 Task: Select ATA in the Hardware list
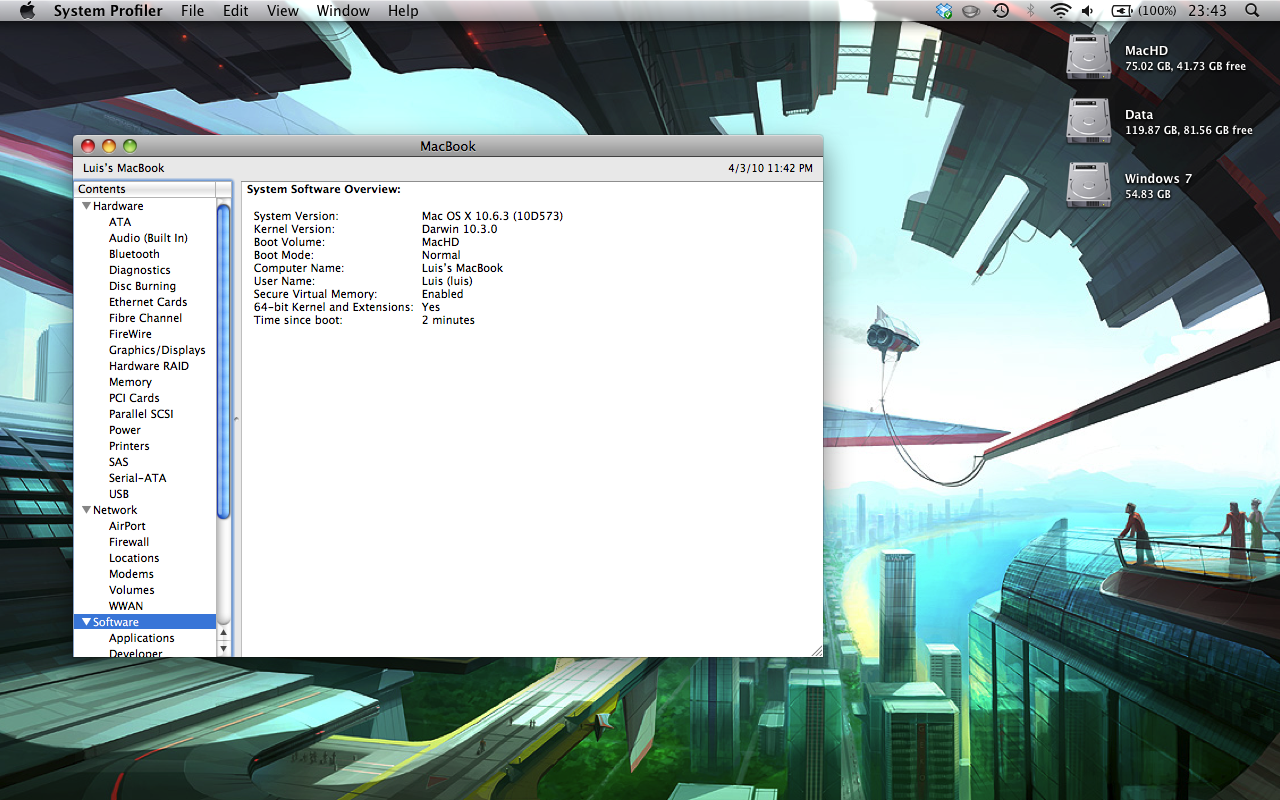tap(120, 222)
